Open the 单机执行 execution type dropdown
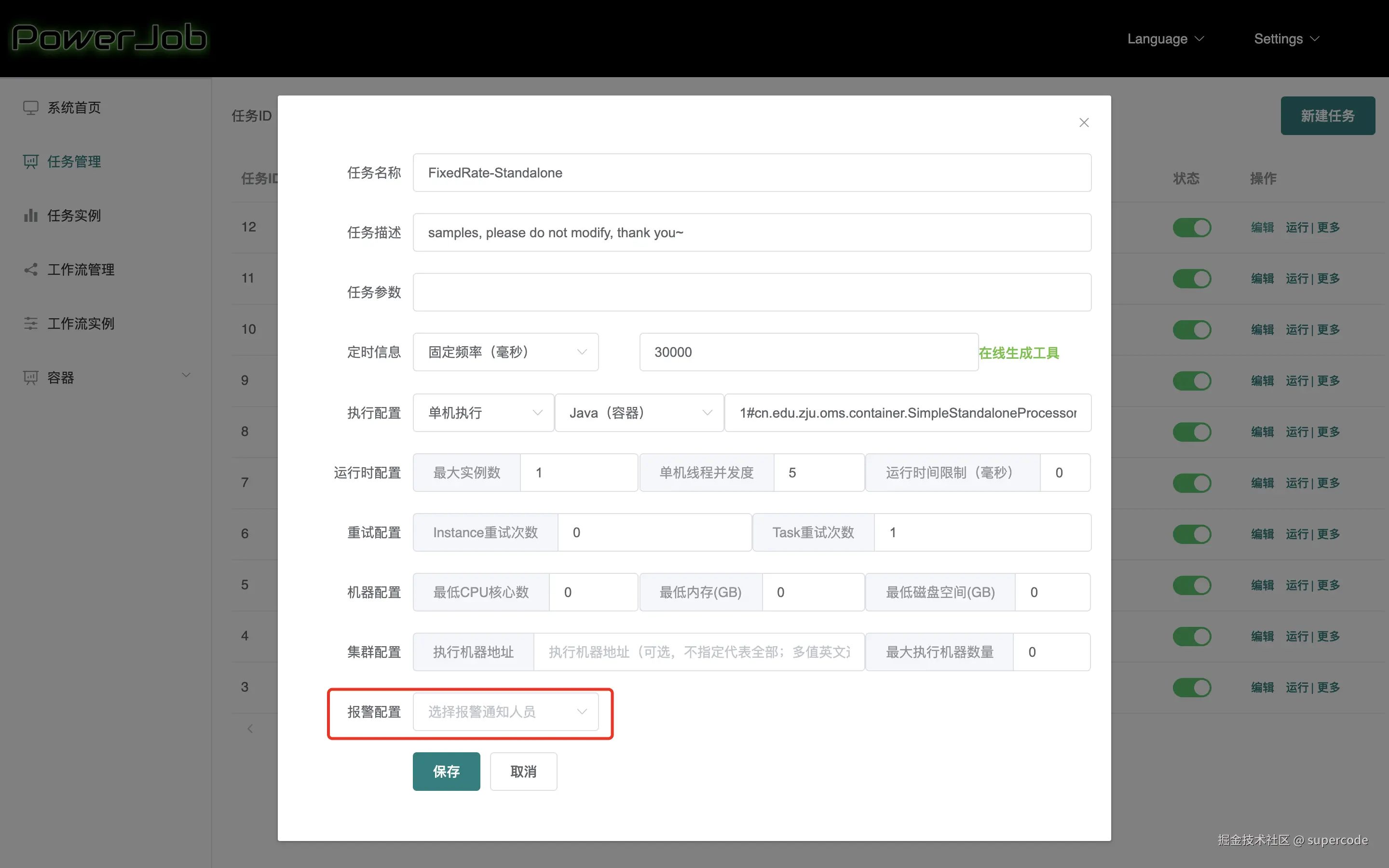The height and width of the screenshot is (868, 1389). coord(483,413)
